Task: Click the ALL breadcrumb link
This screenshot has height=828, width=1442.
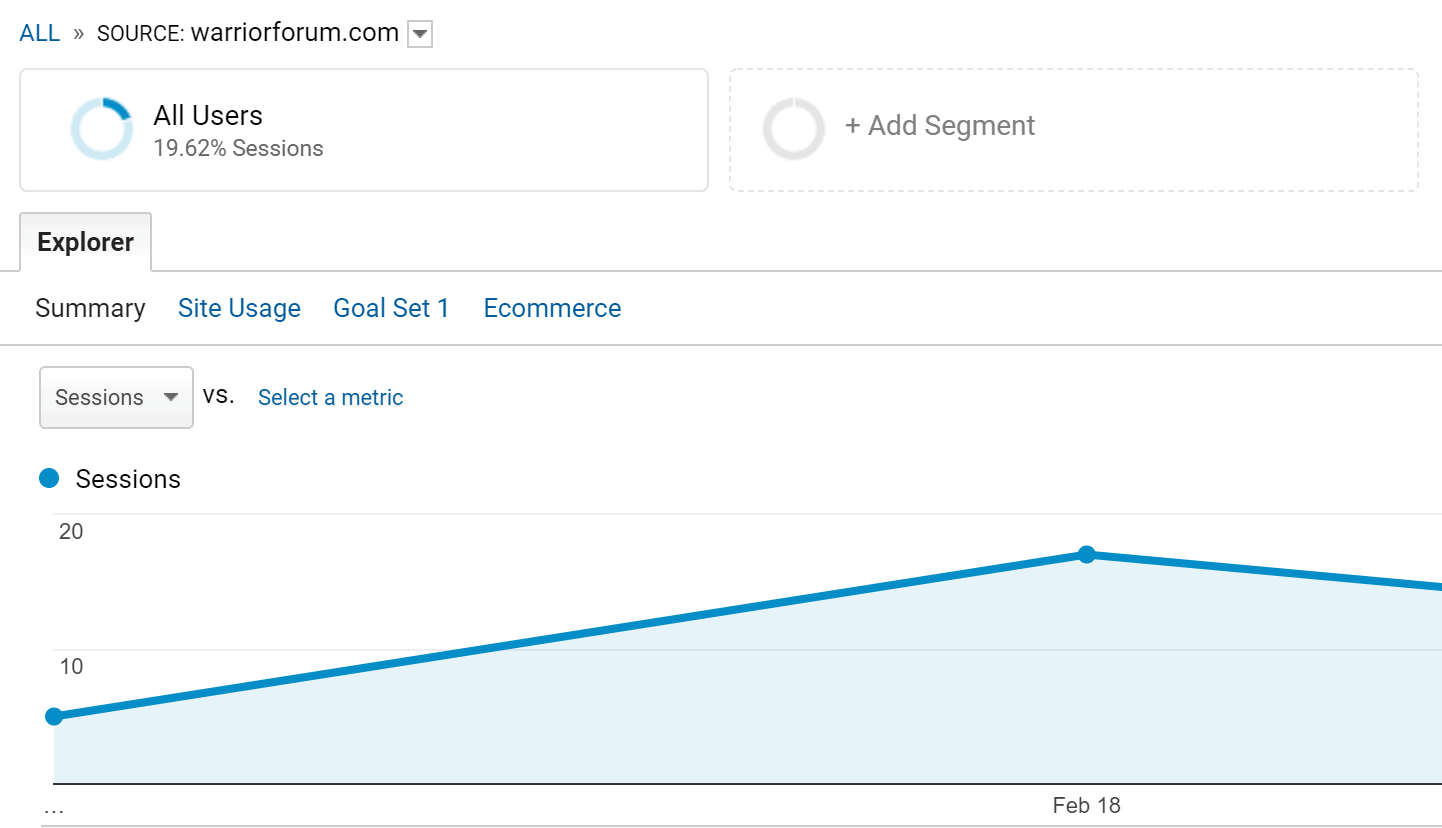Action: (39, 32)
